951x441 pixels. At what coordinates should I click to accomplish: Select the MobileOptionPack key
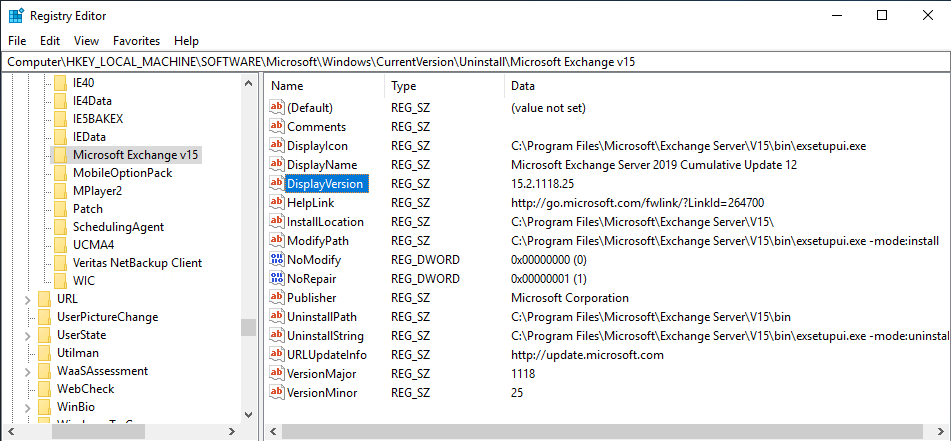pos(123,173)
